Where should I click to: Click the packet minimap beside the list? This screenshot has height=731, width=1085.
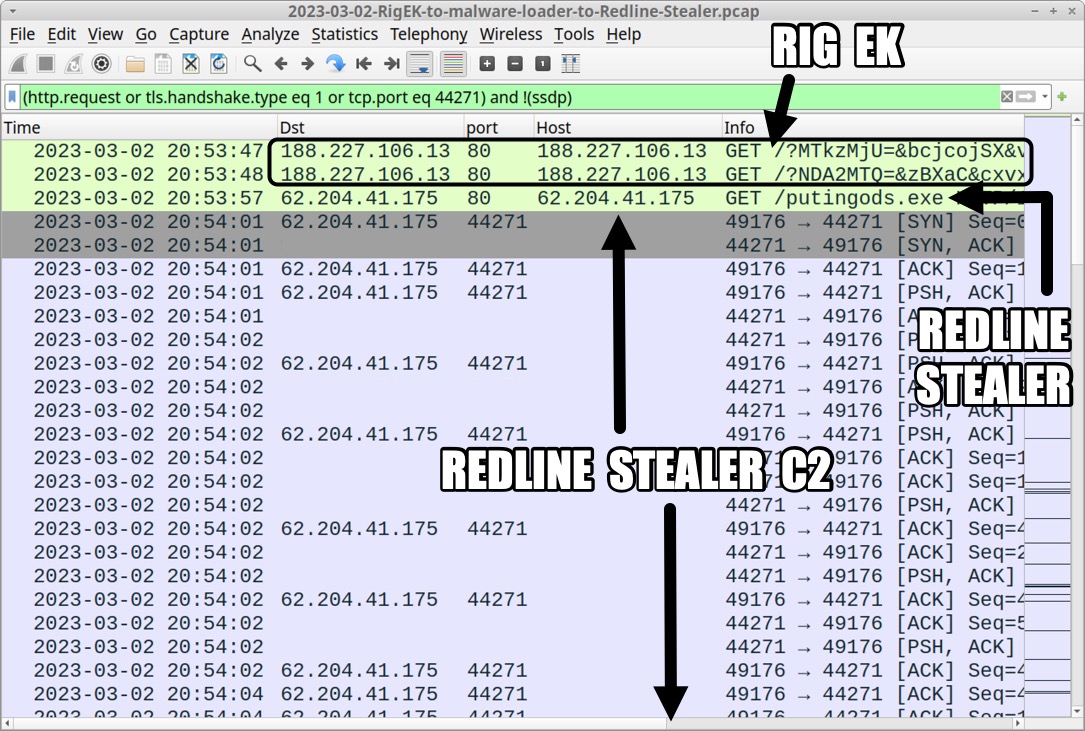tap(1047, 417)
